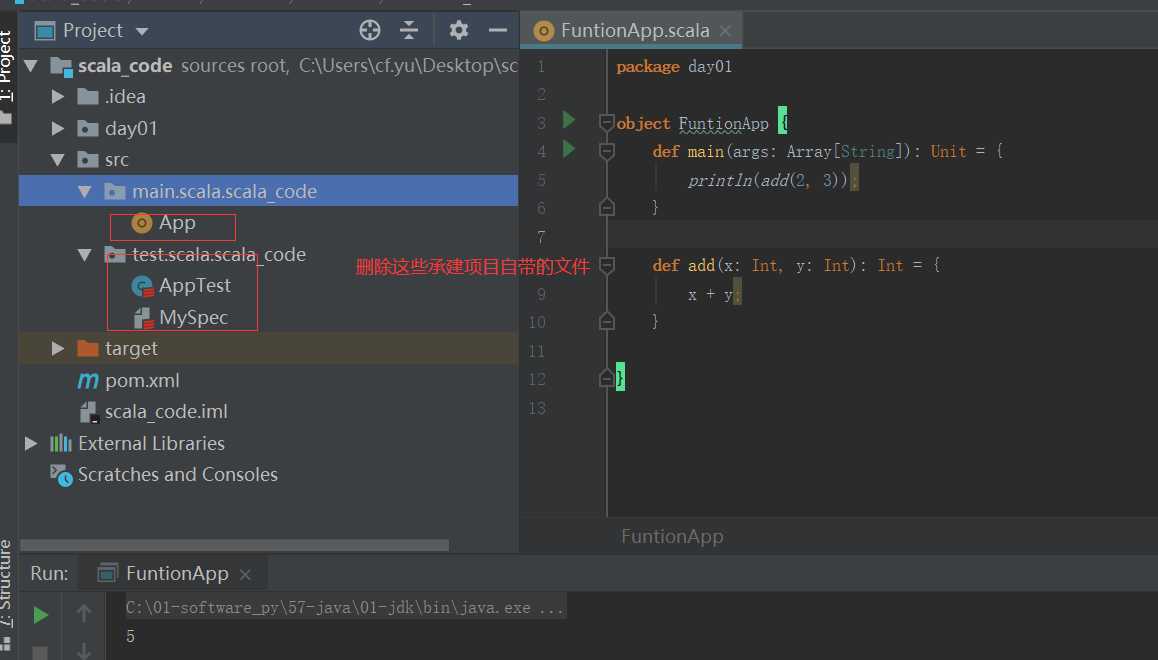Hide the Project panel with minus icon

click(x=498, y=30)
